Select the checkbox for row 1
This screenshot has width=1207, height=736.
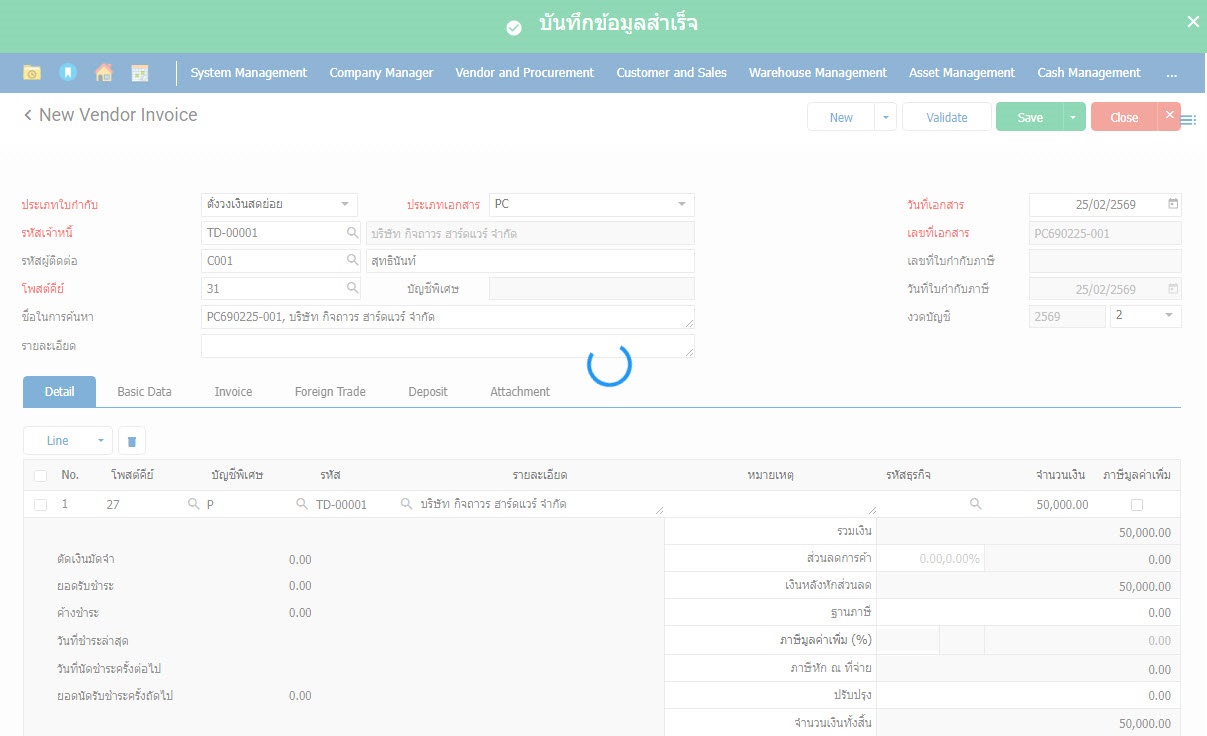40,505
